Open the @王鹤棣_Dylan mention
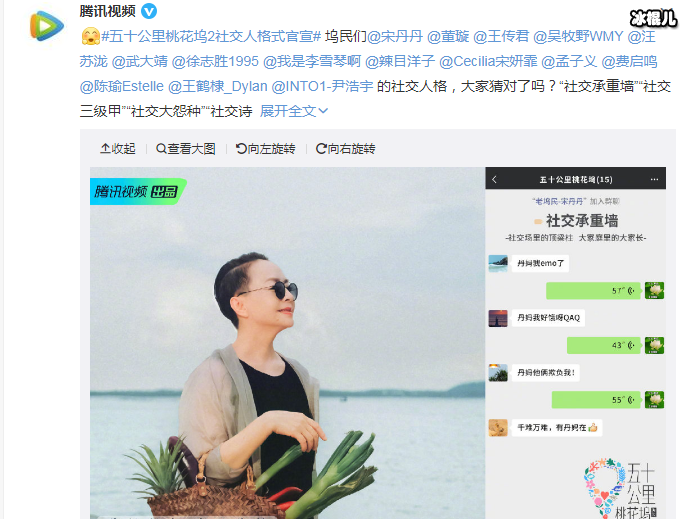The width and height of the screenshot is (690, 519). 218,86
